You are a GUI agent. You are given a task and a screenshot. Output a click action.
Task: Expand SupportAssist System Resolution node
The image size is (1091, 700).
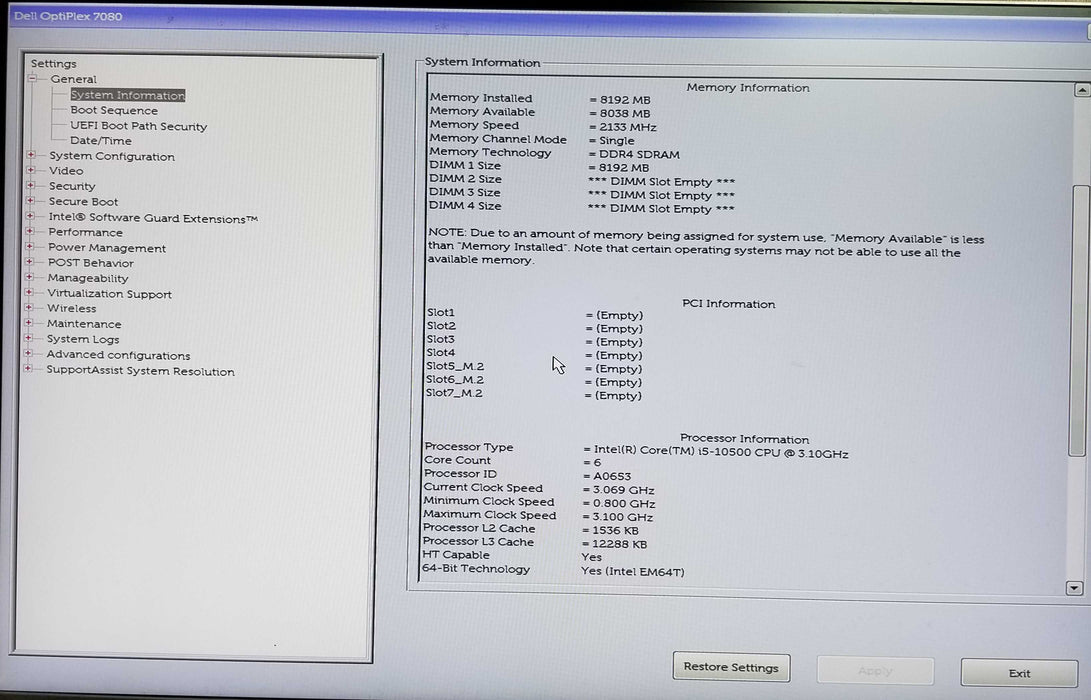tap(29, 369)
